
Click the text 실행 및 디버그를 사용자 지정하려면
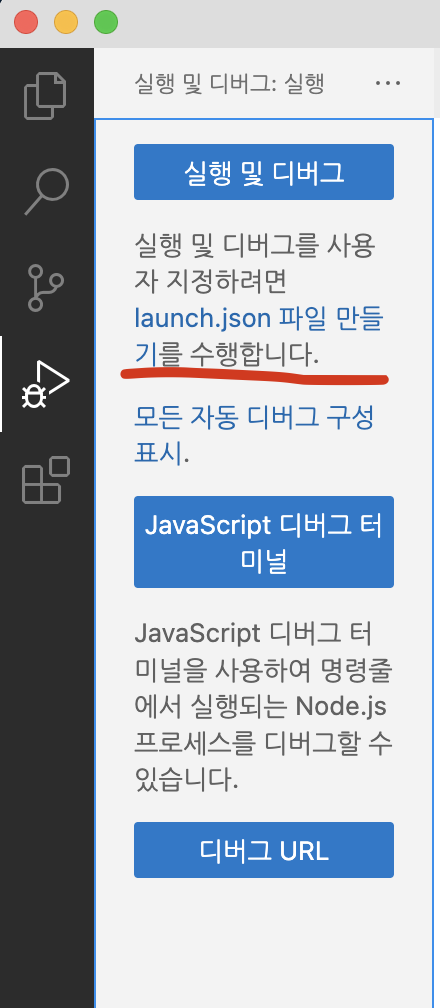pos(255,262)
